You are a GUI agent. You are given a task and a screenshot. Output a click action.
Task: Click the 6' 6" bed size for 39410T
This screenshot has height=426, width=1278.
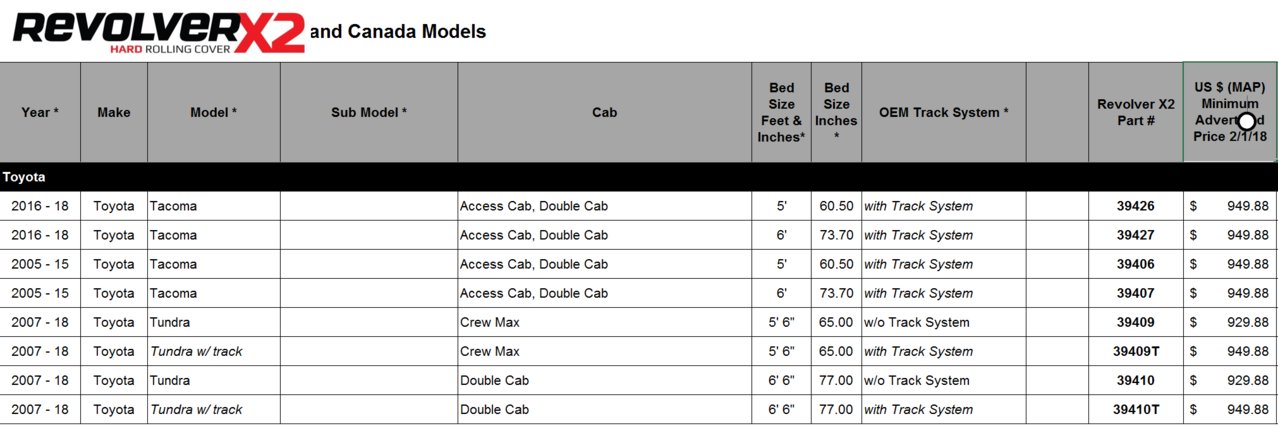point(781,409)
